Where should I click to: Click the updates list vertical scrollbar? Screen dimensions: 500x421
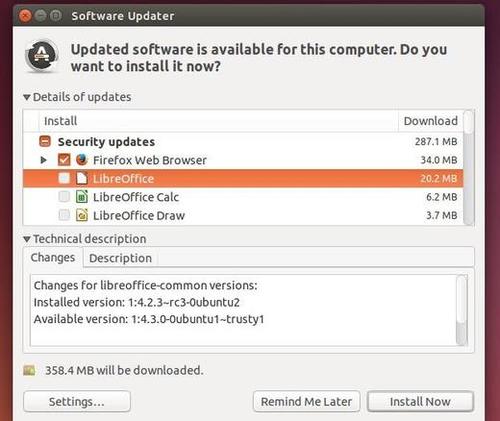click(468, 168)
